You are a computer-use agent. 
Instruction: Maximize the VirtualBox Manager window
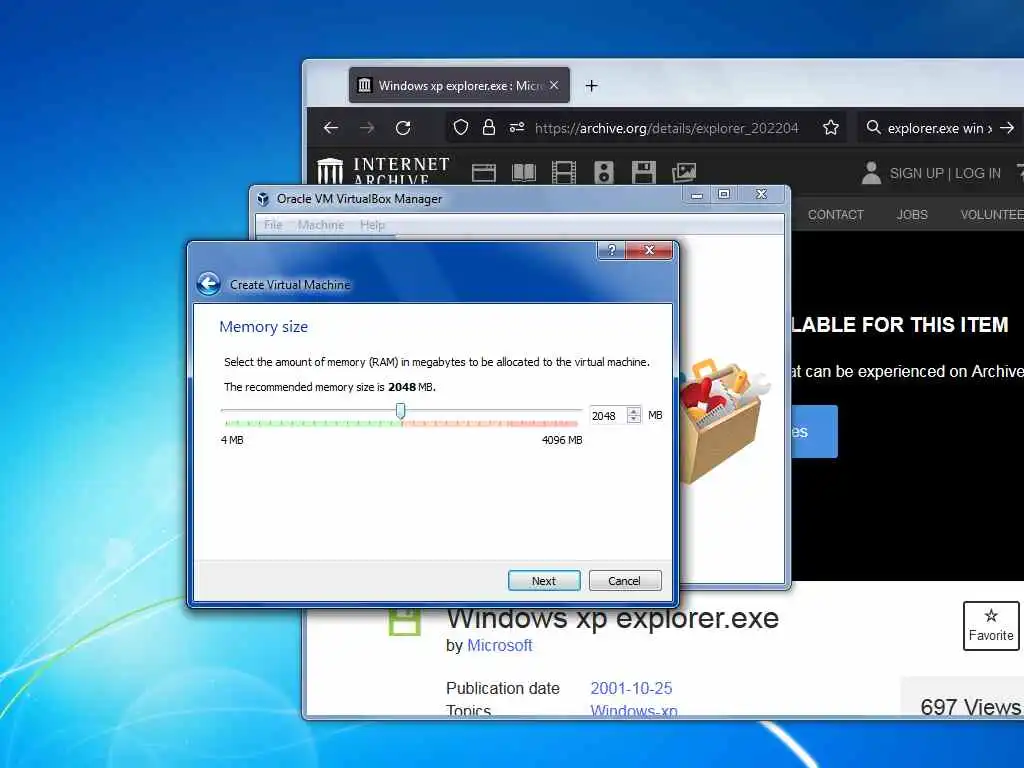(724, 195)
